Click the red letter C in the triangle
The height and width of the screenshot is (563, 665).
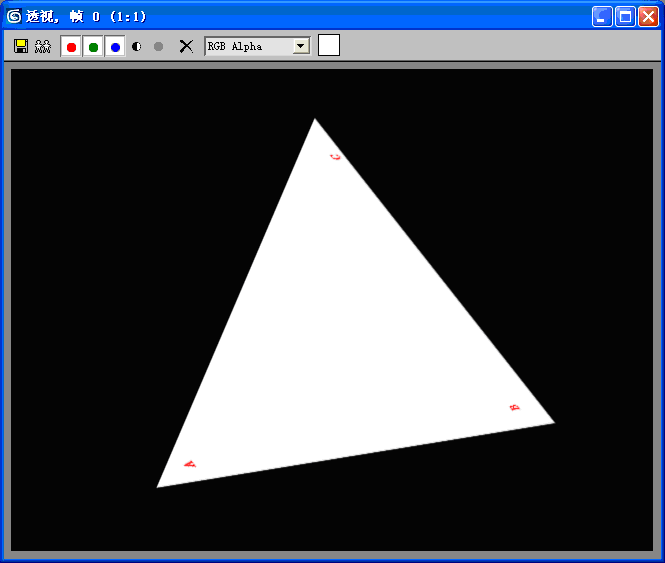(335, 157)
